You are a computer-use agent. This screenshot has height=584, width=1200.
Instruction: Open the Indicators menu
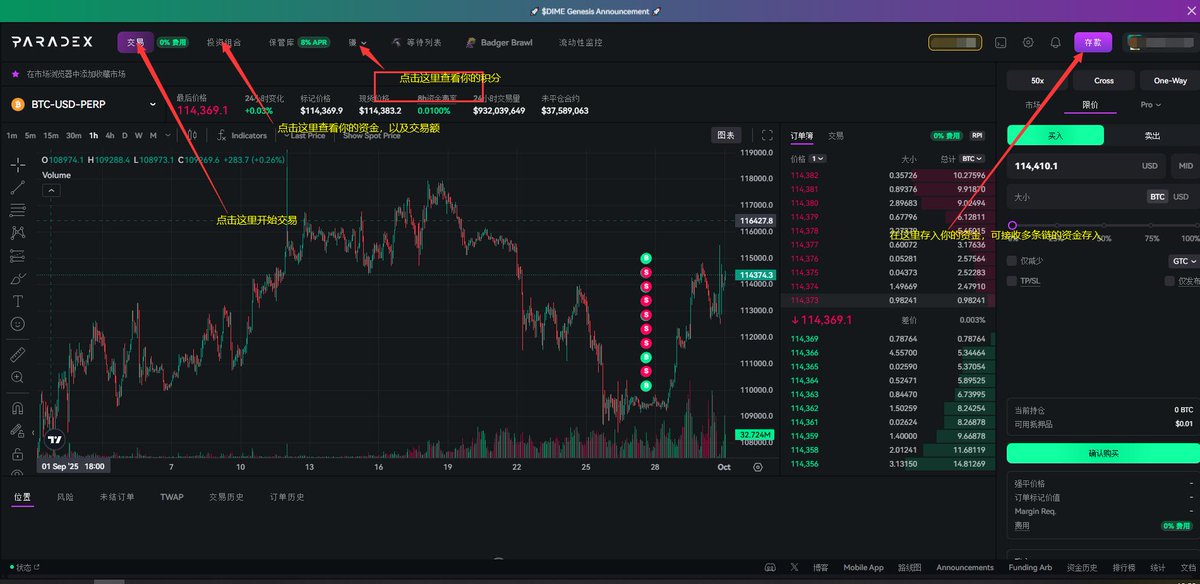tap(242, 135)
